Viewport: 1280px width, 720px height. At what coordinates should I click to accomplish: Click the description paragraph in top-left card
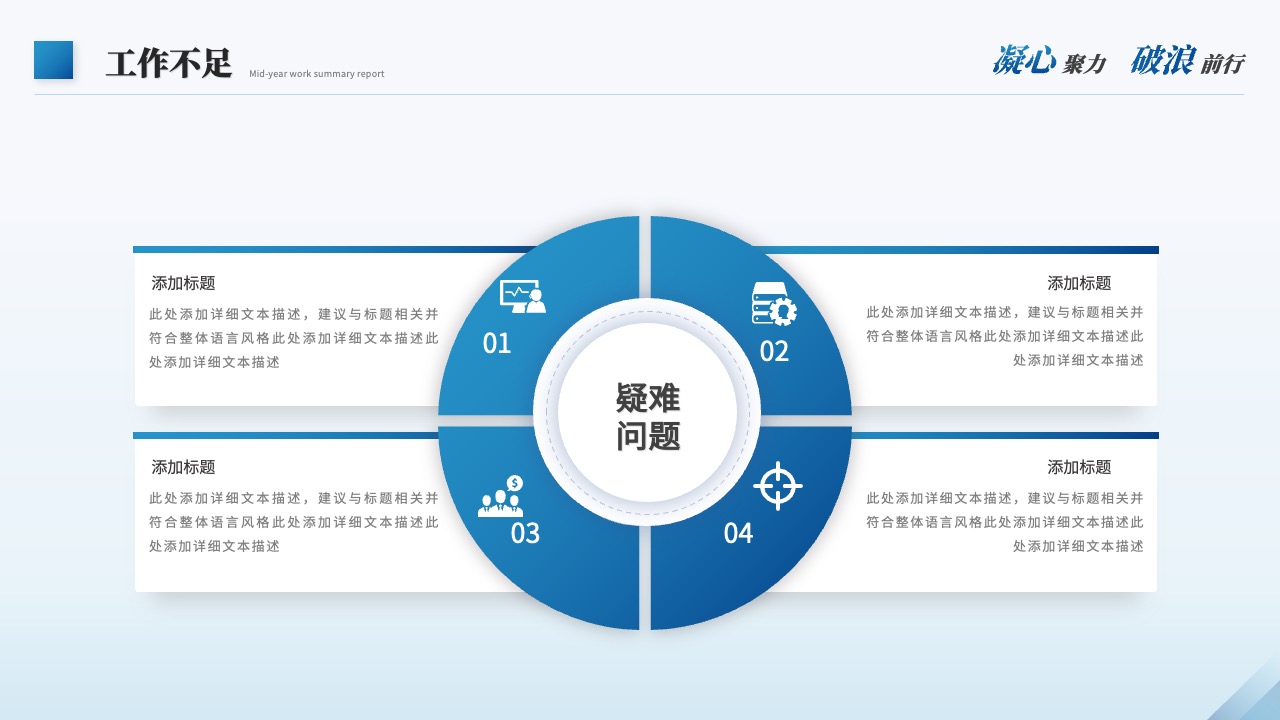pyautogui.click(x=294, y=337)
